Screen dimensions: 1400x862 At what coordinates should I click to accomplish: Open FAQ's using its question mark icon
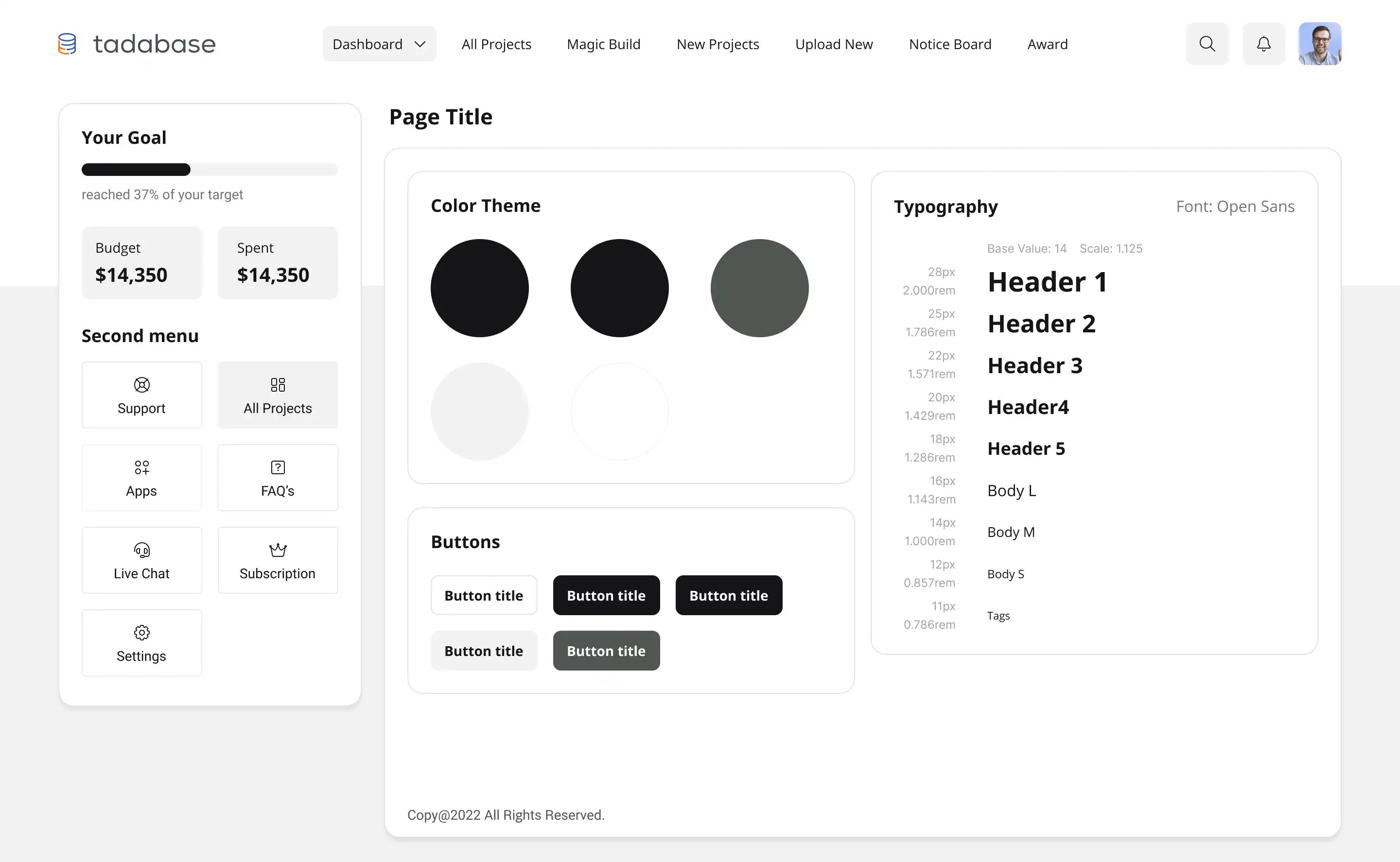(x=278, y=467)
